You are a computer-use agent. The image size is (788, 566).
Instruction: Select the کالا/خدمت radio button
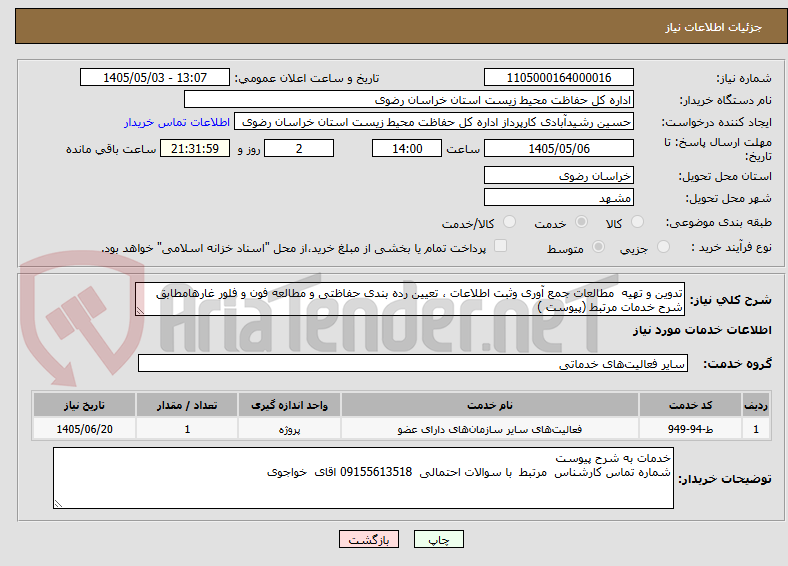click(x=510, y=222)
